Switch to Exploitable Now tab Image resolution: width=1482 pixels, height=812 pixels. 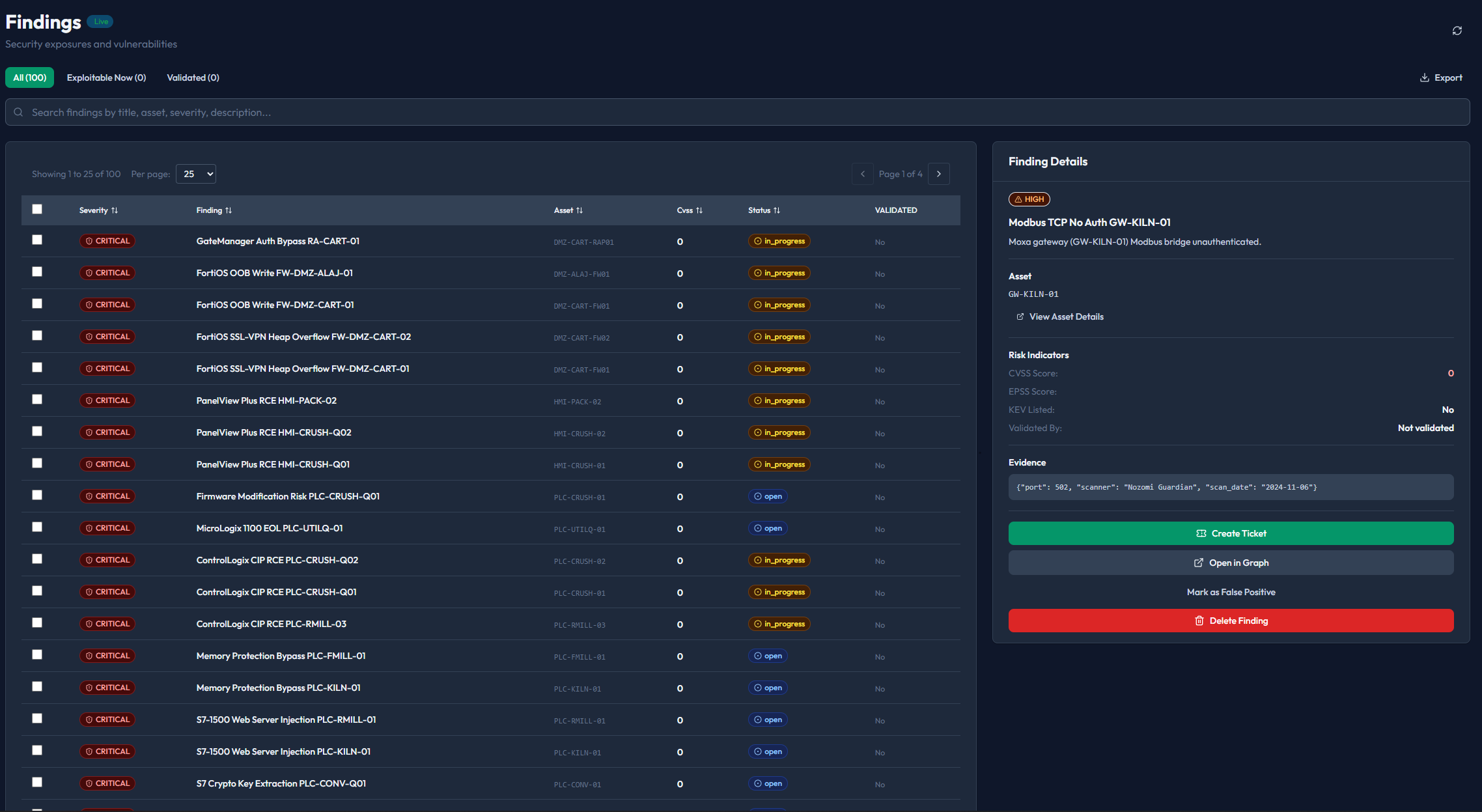point(106,77)
